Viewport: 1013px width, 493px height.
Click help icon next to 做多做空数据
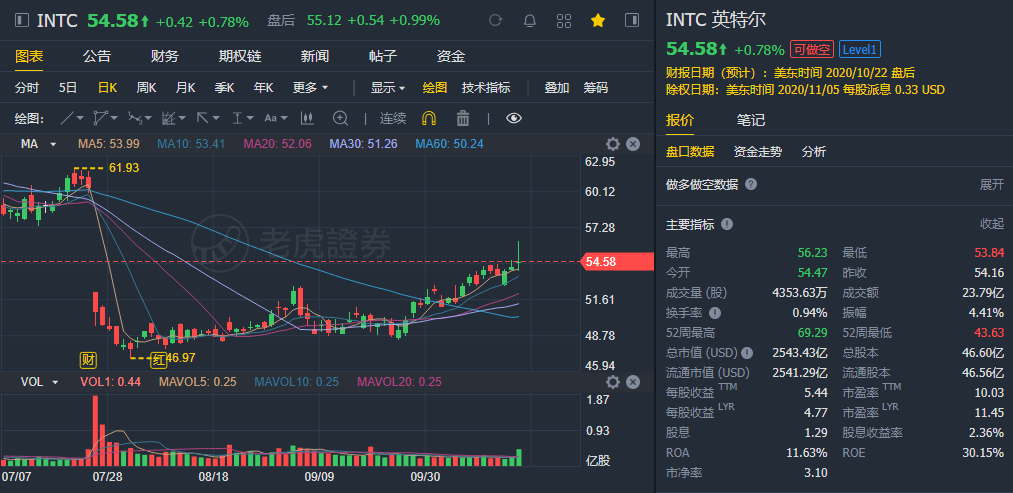[x=751, y=184]
